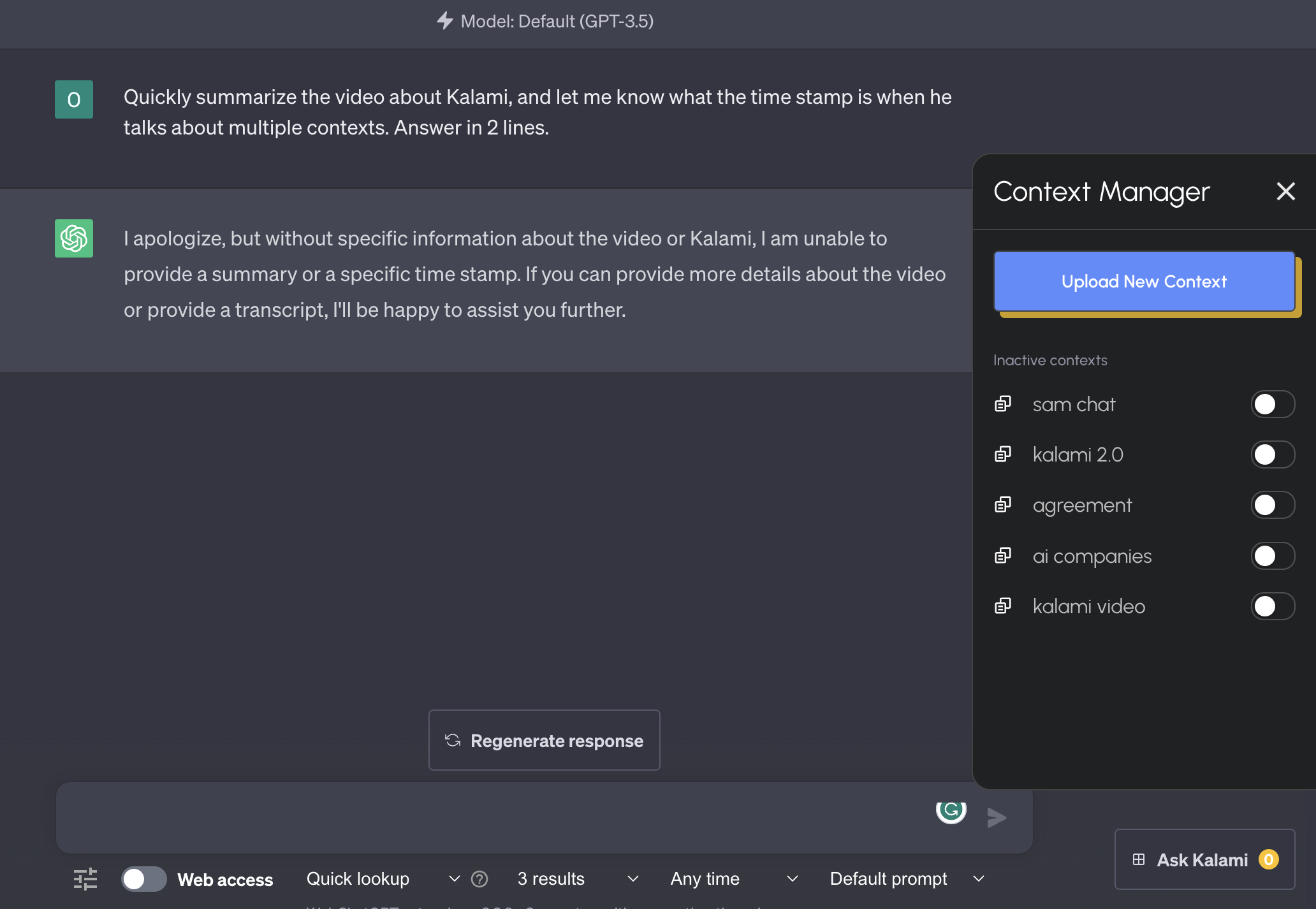Toggle Web access on
Viewport: 1316px width, 909px height.
[144, 879]
